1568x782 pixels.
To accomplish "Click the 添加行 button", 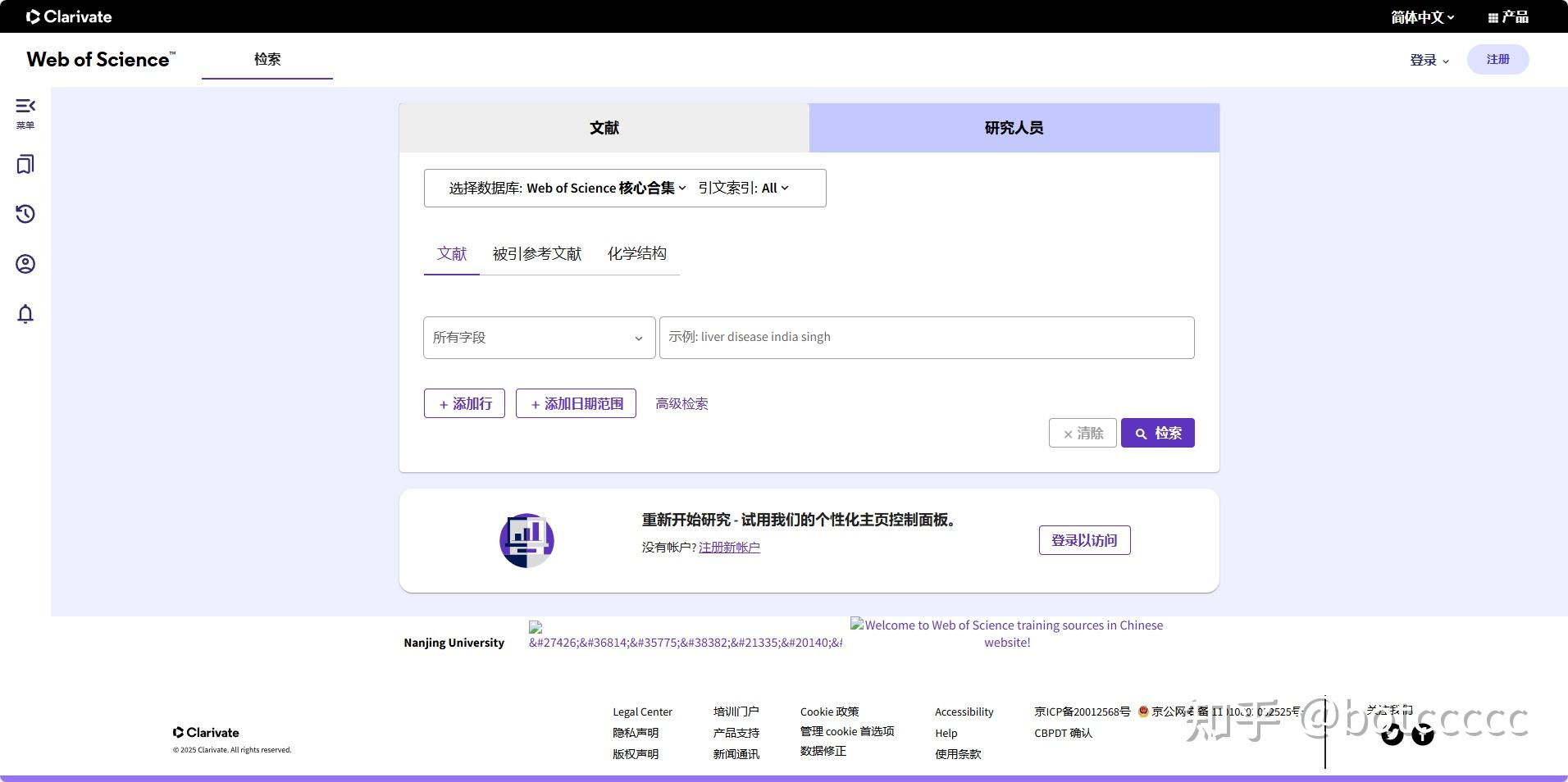I will 464,403.
